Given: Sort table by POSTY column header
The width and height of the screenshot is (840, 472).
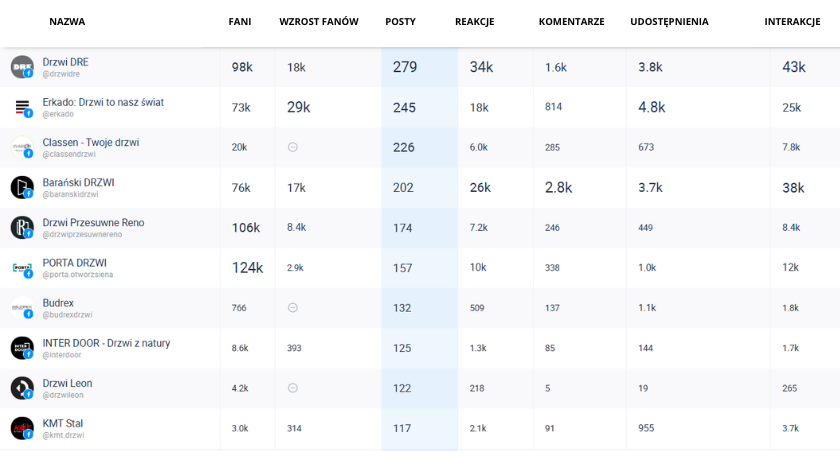Looking at the screenshot, I should (x=400, y=21).
